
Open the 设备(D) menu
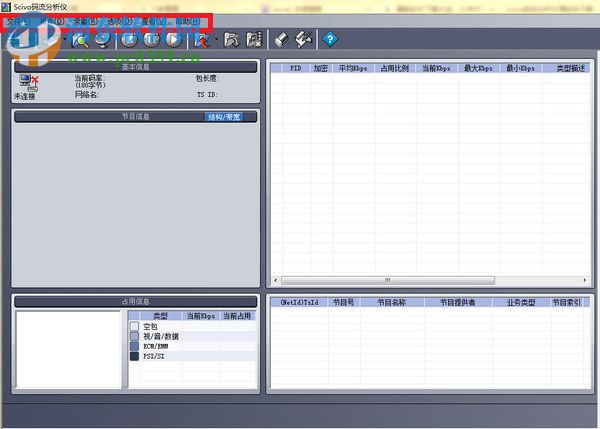point(51,21)
